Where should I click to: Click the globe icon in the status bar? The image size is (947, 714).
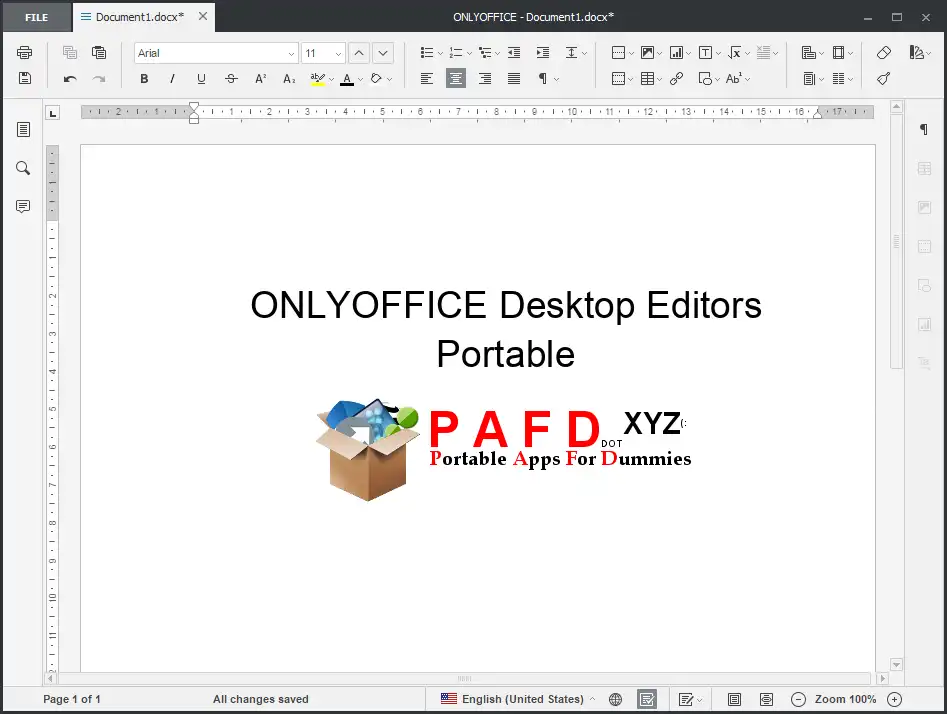coord(615,700)
